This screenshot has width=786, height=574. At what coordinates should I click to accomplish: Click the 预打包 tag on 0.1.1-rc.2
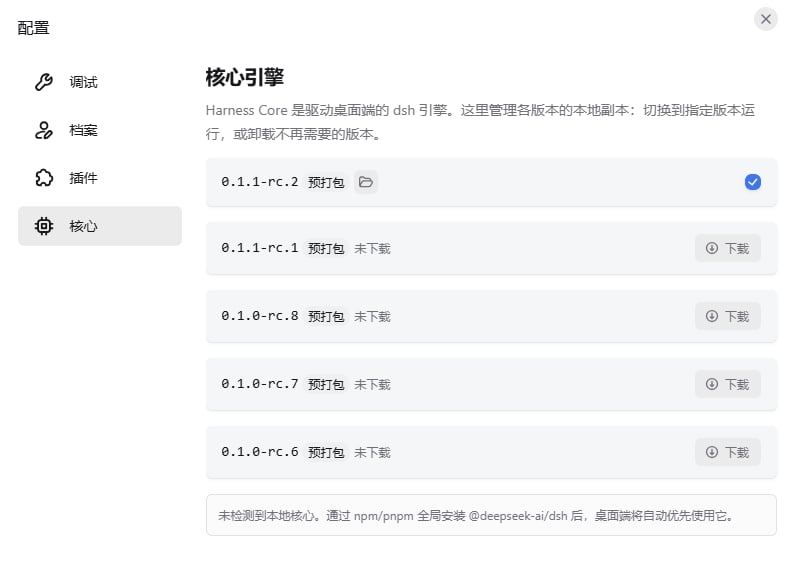(326, 182)
